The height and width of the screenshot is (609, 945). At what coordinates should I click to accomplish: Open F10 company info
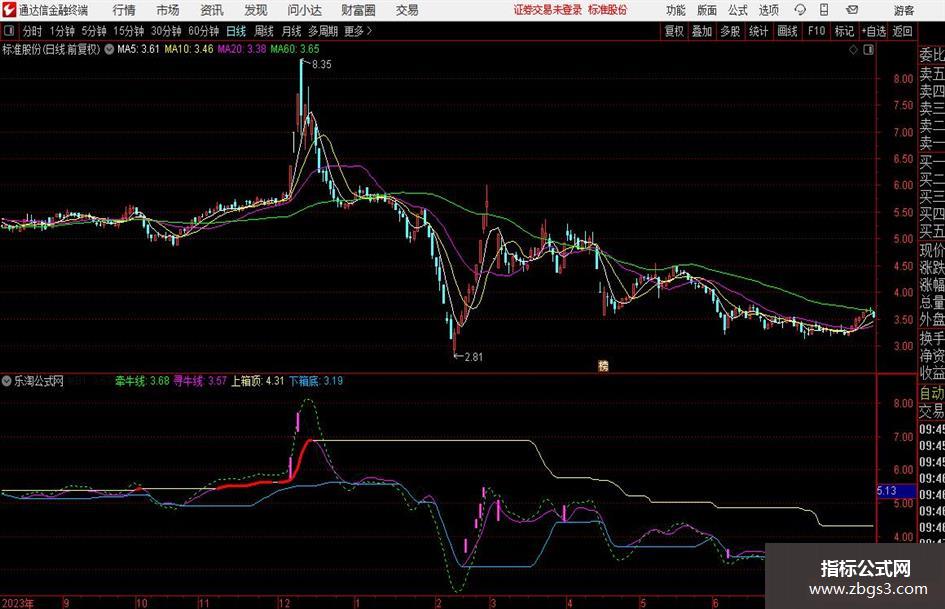(817, 31)
